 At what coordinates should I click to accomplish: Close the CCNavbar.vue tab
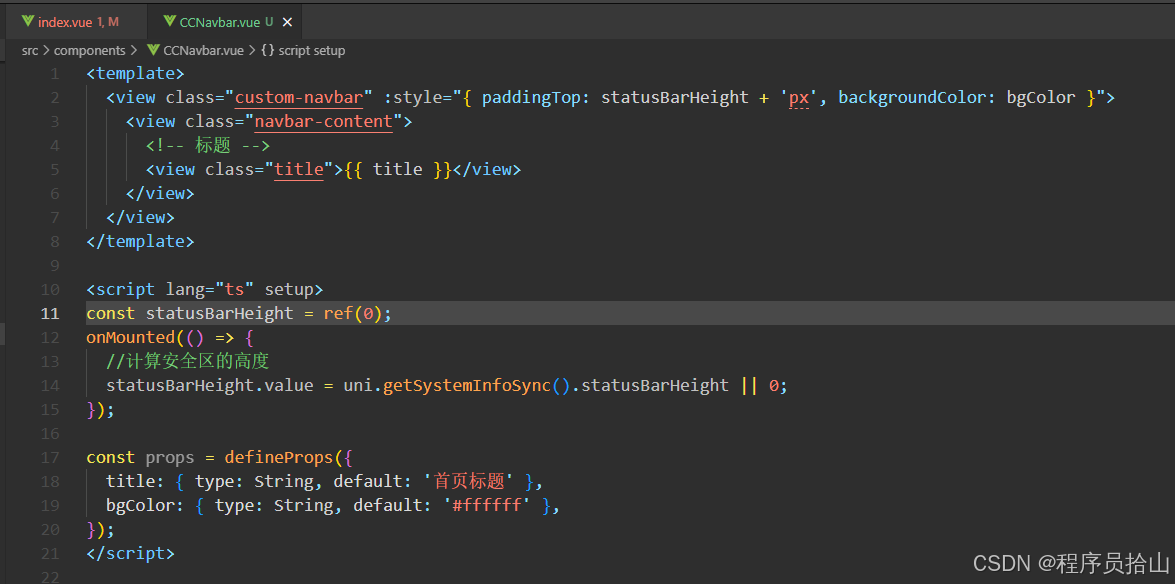coord(287,22)
